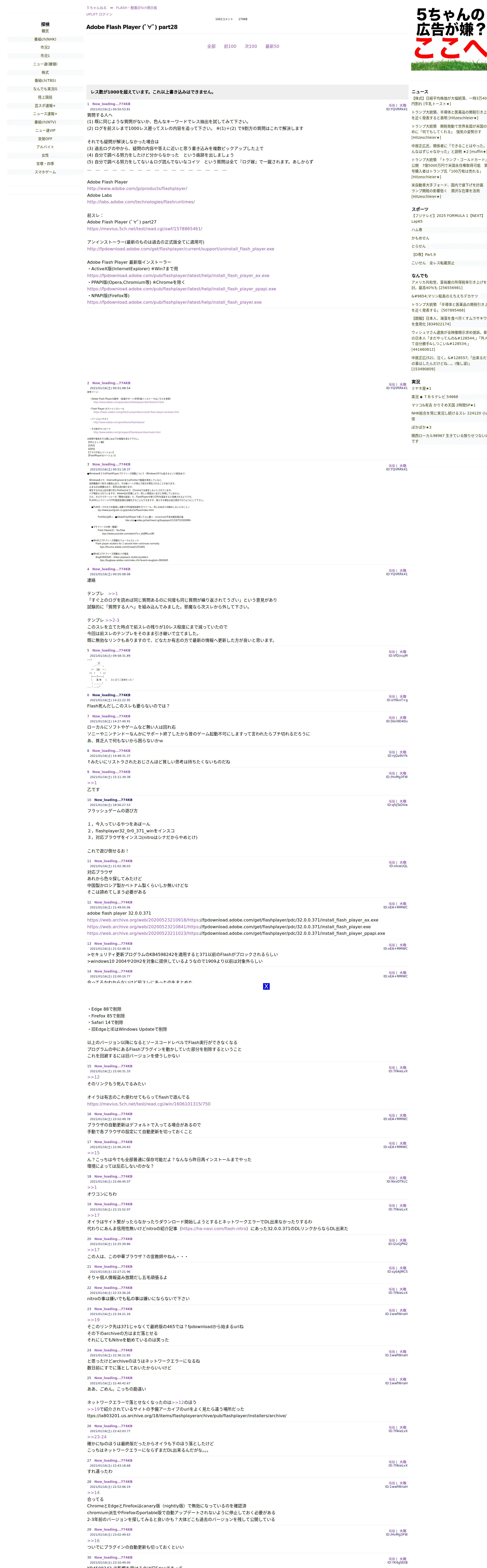
Task: Open previous thread mevius.5ch.net swf/1578865461 link
Action: click(x=144, y=229)
